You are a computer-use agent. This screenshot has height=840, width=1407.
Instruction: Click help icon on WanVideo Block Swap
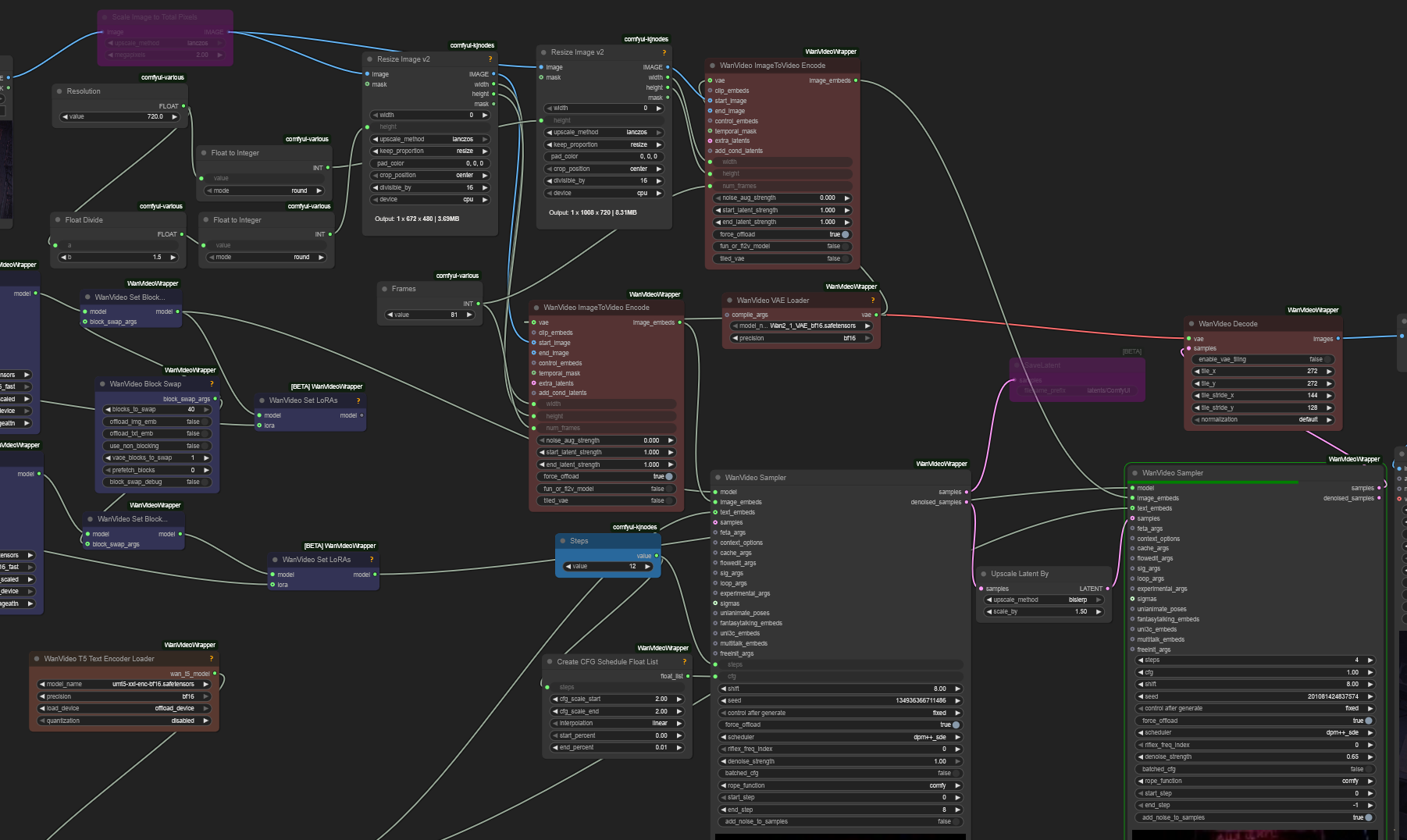pos(212,384)
